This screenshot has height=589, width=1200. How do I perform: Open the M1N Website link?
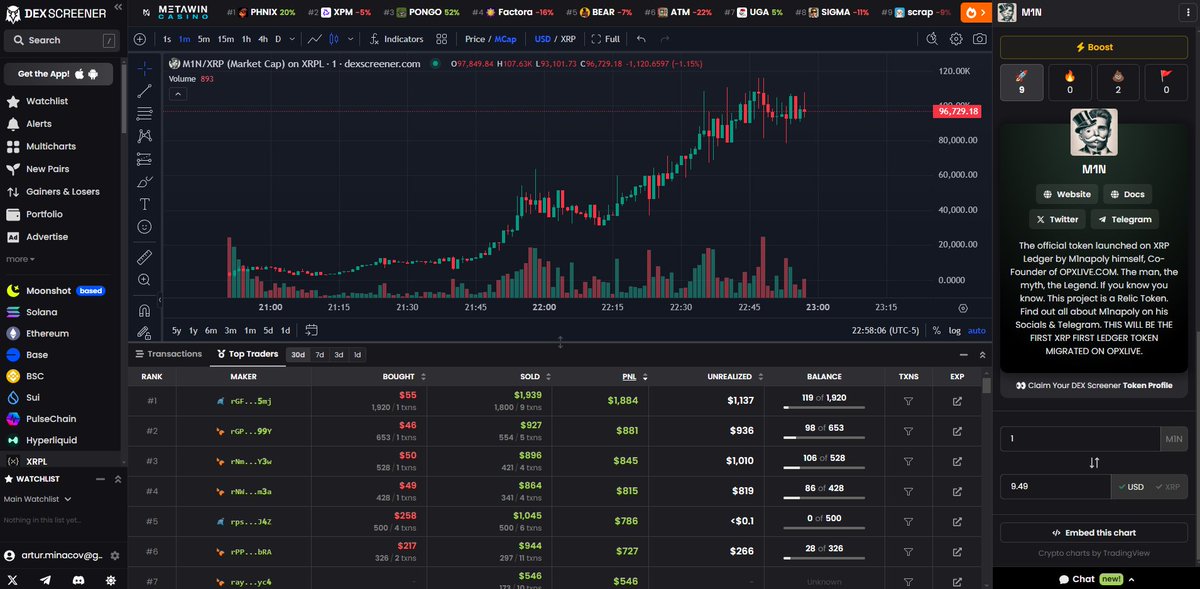coord(1067,194)
